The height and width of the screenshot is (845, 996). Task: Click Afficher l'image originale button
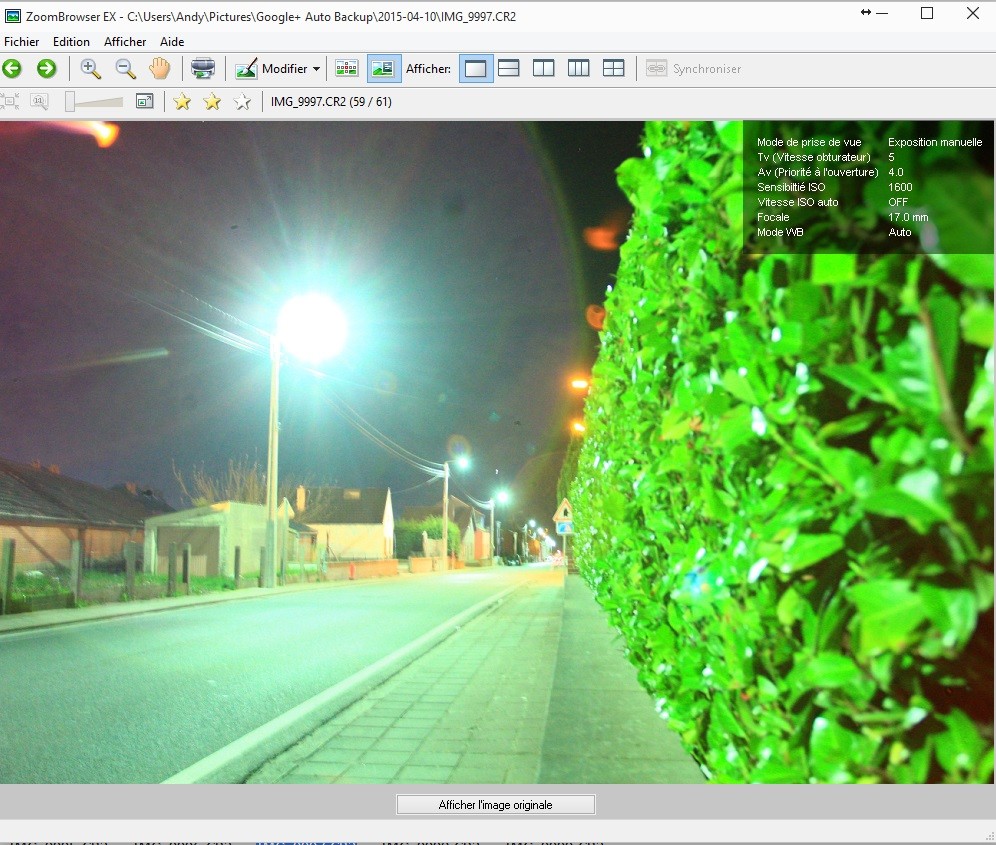(x=495, y=805)
